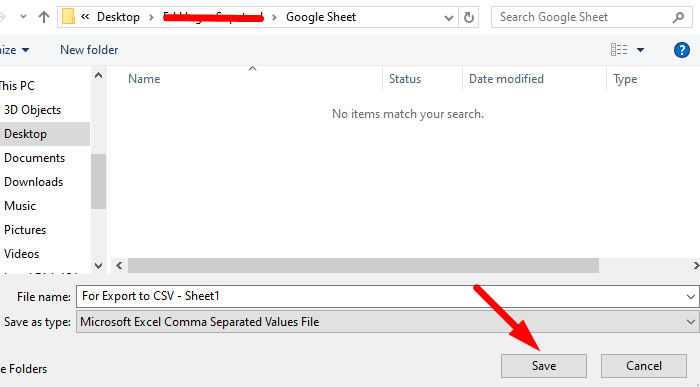This screenshot has width=700, height=387.
Task: Refresh the Google Sheet folder view
Action: click(x=469, y=17)
